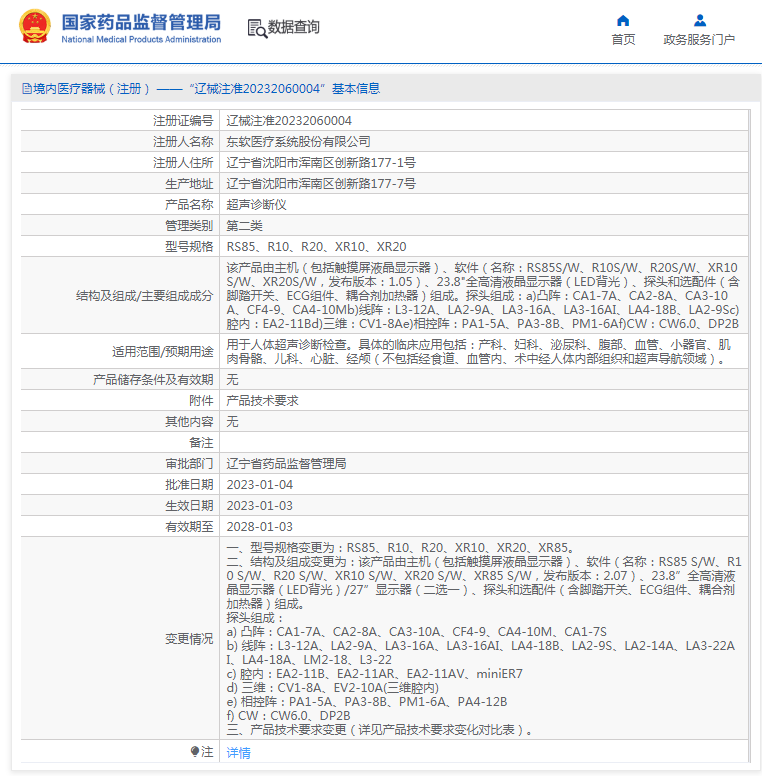Click the 数据查询 text label
The width and height of the screenshot is (762, 776).
click(294, 27)
